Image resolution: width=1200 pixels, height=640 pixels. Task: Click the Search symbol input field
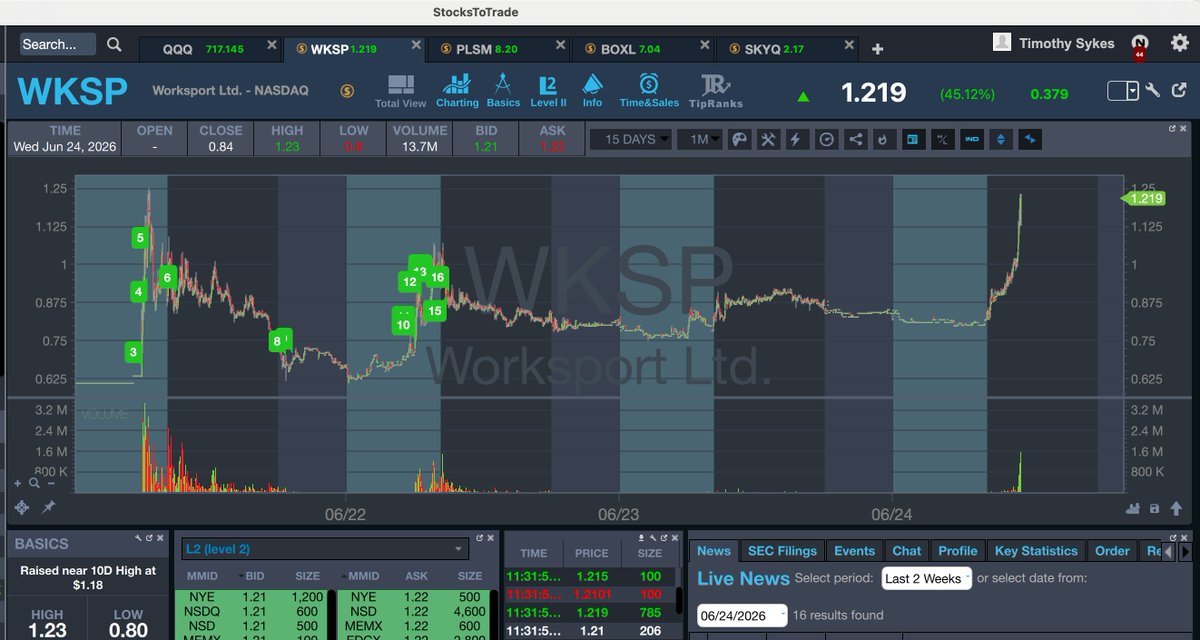[58, 44]
